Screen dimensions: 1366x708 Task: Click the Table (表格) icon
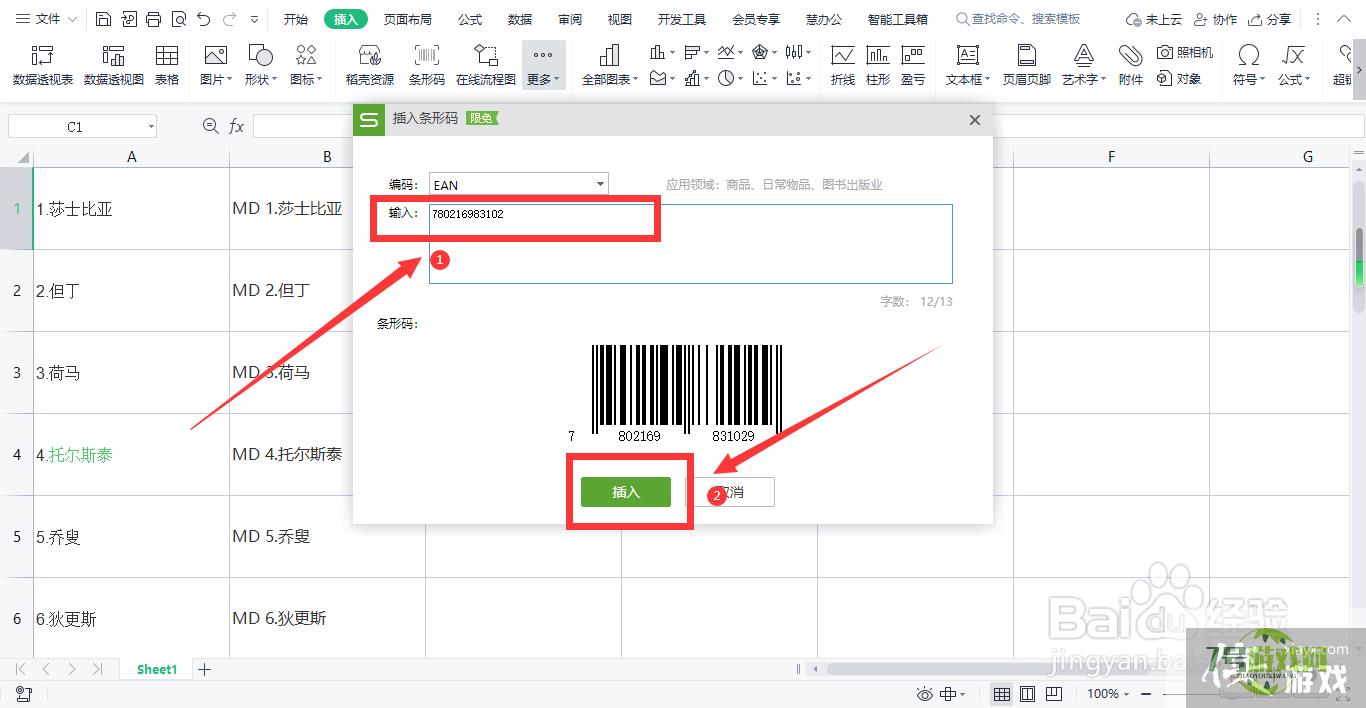167,65
